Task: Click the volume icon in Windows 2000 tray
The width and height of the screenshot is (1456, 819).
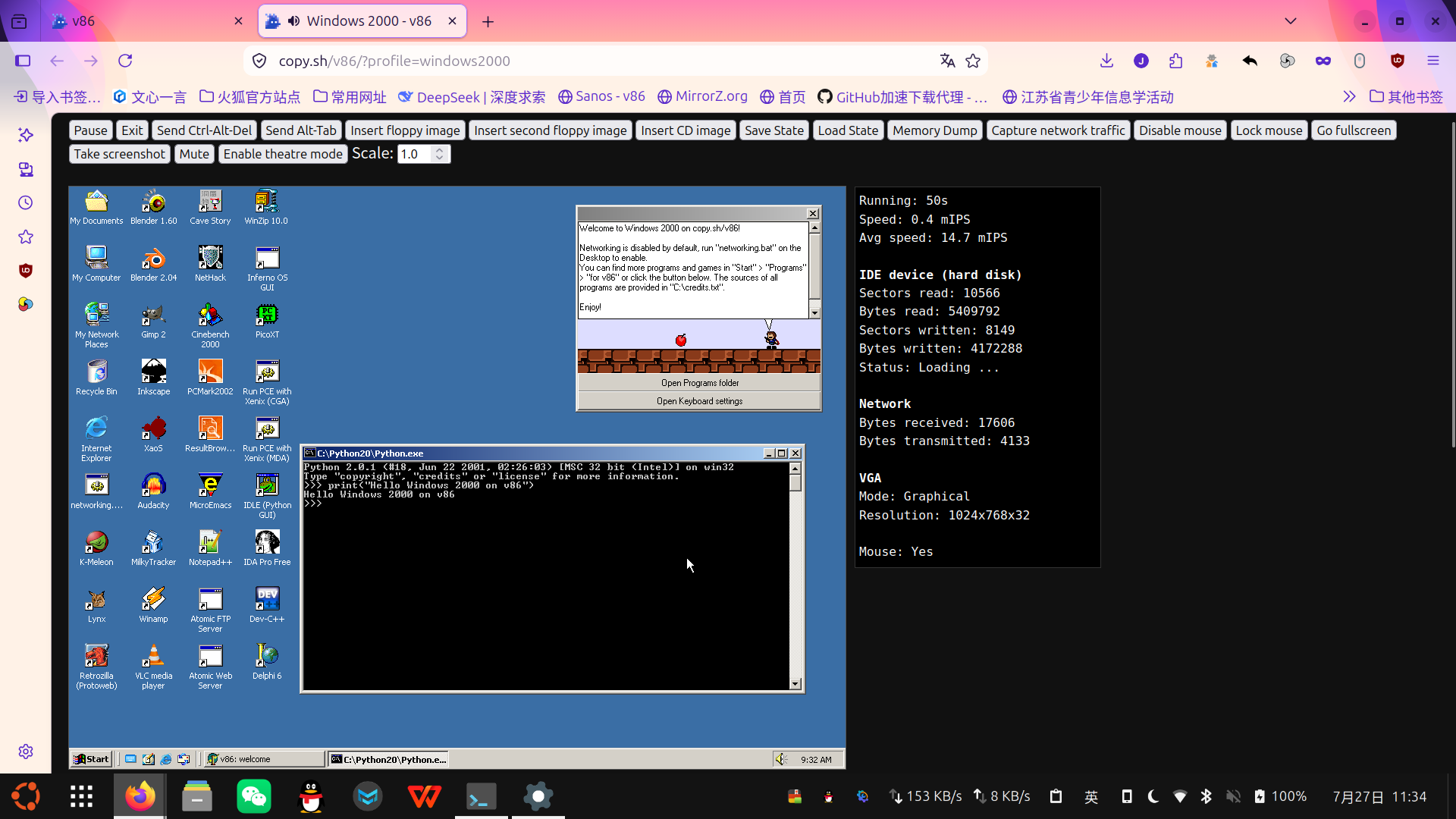Action: pos(780,759)
